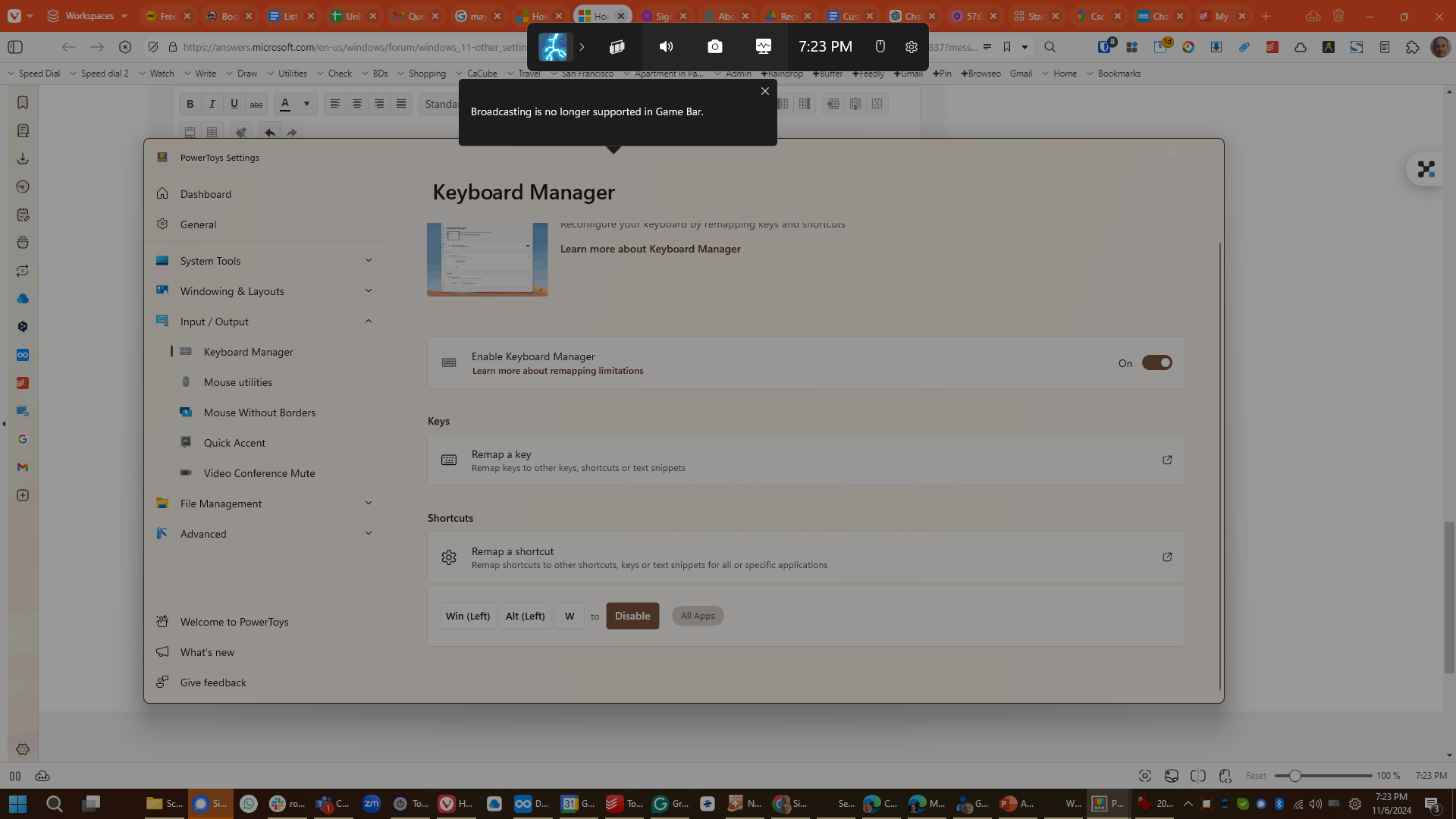Open external link icon for Remap a shortcut
1456x819 pixels.
click(x=1167, y=557)
